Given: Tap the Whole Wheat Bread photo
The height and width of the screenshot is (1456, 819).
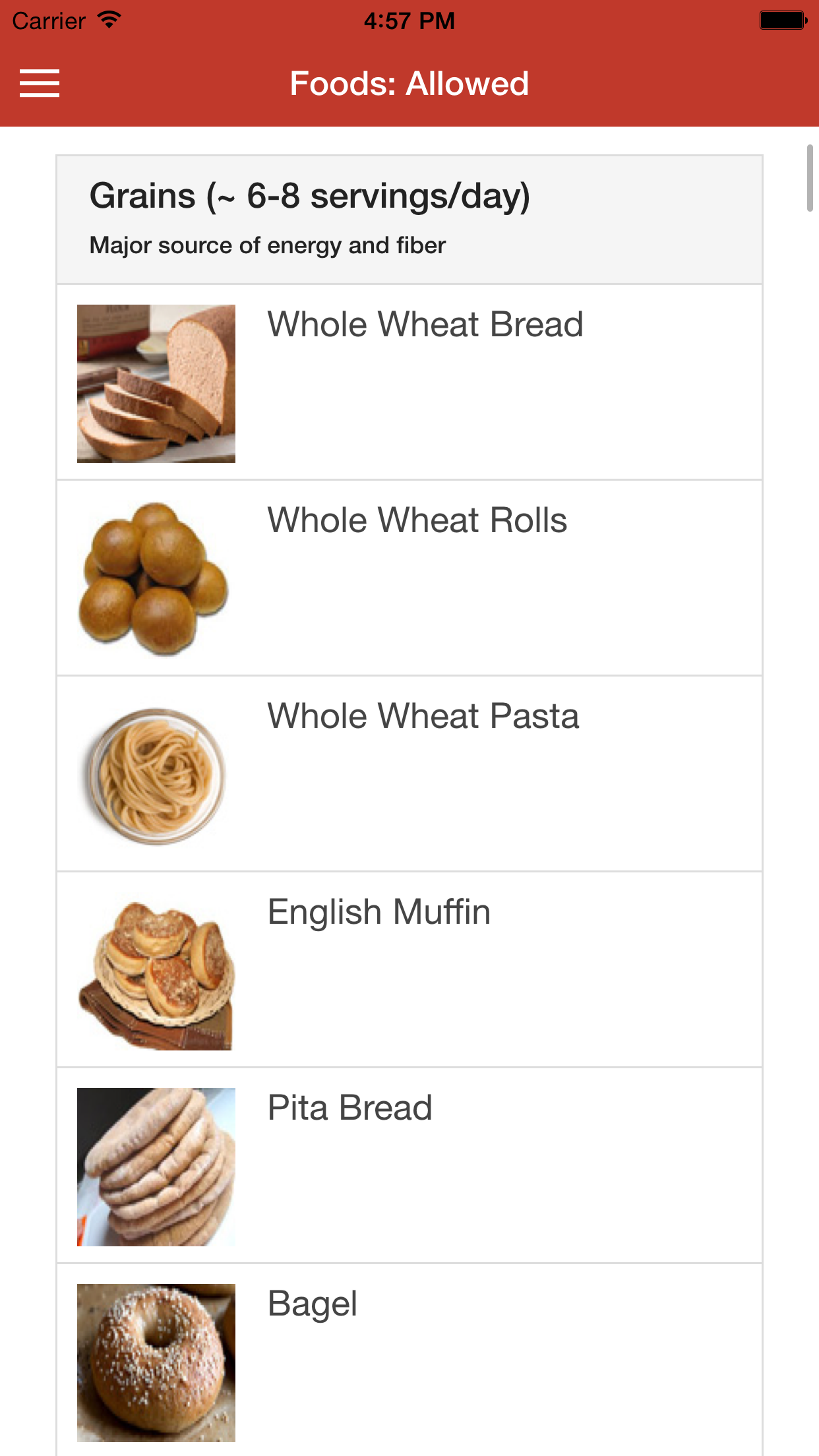Looking at the screenshot, I should point(156,383).
